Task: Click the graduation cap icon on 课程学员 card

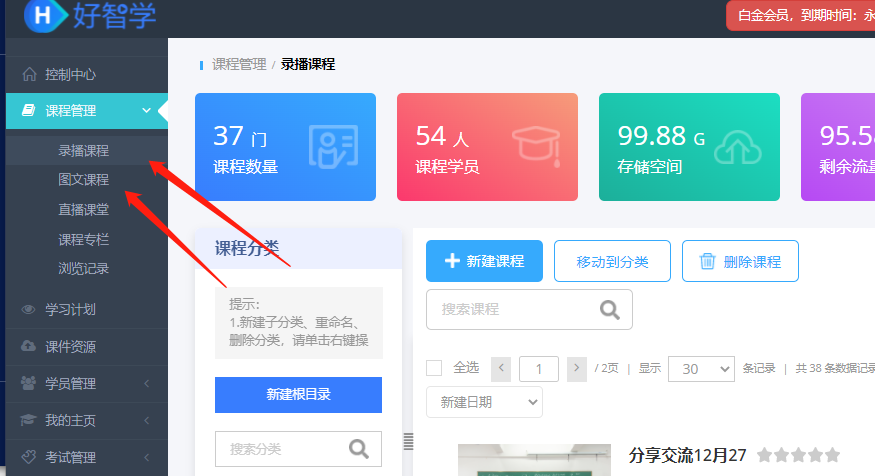Action: (536, 146)
